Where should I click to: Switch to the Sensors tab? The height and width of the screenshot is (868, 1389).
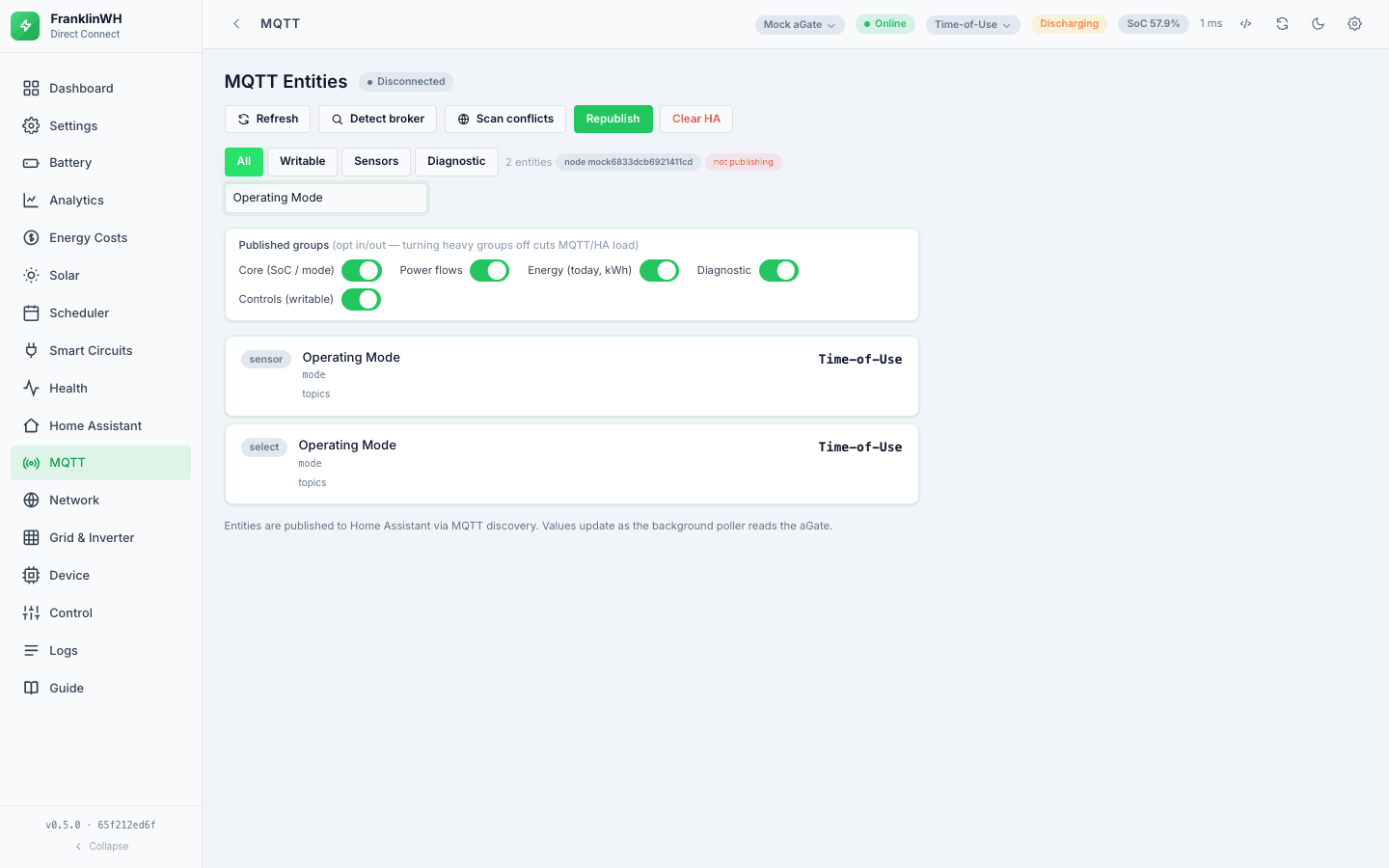tap(376, 162)
